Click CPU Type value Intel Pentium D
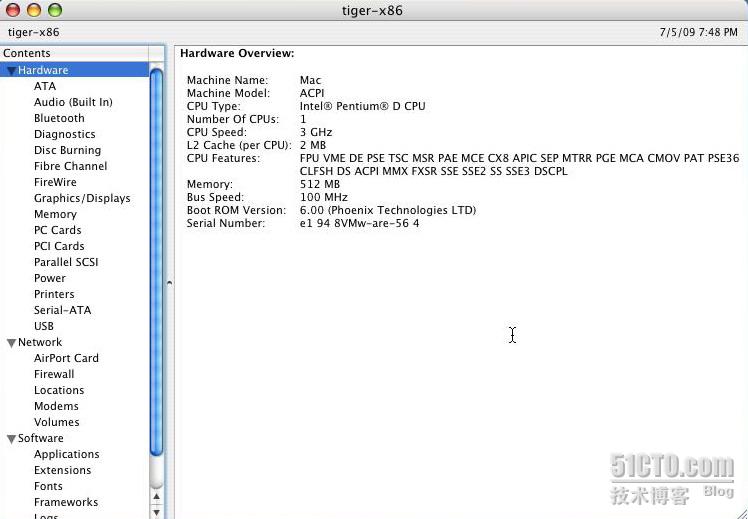This screenshot has width=748, height=519. click(x=363, y=106)
